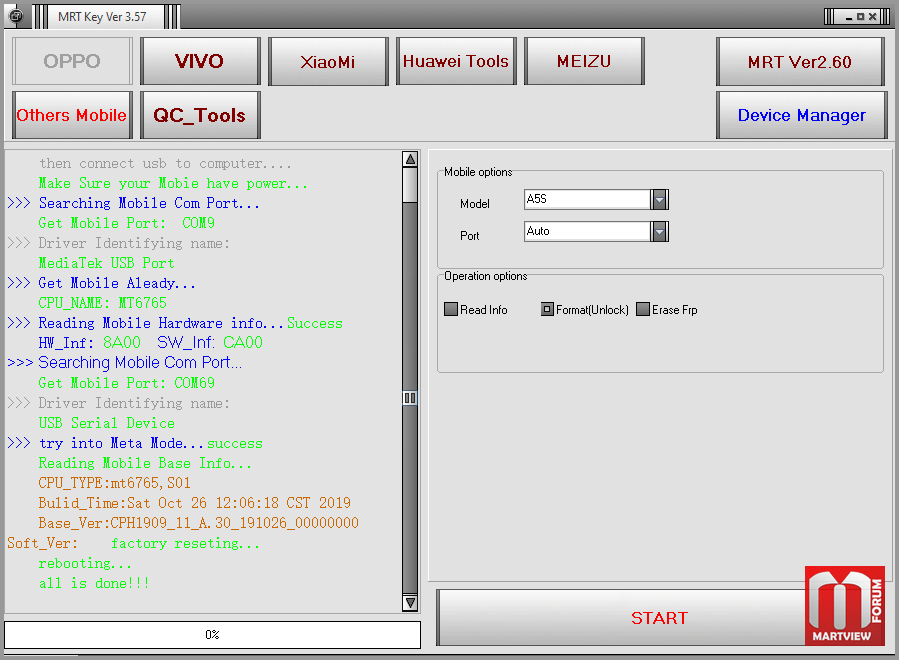
Task: Click the scrollbar up arrow in log panel
Action: pos(410,159)
